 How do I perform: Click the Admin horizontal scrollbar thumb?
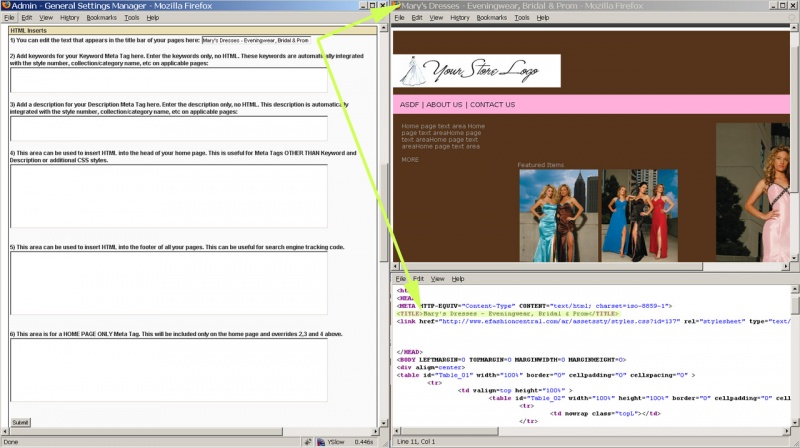click(x=145, y=432)
